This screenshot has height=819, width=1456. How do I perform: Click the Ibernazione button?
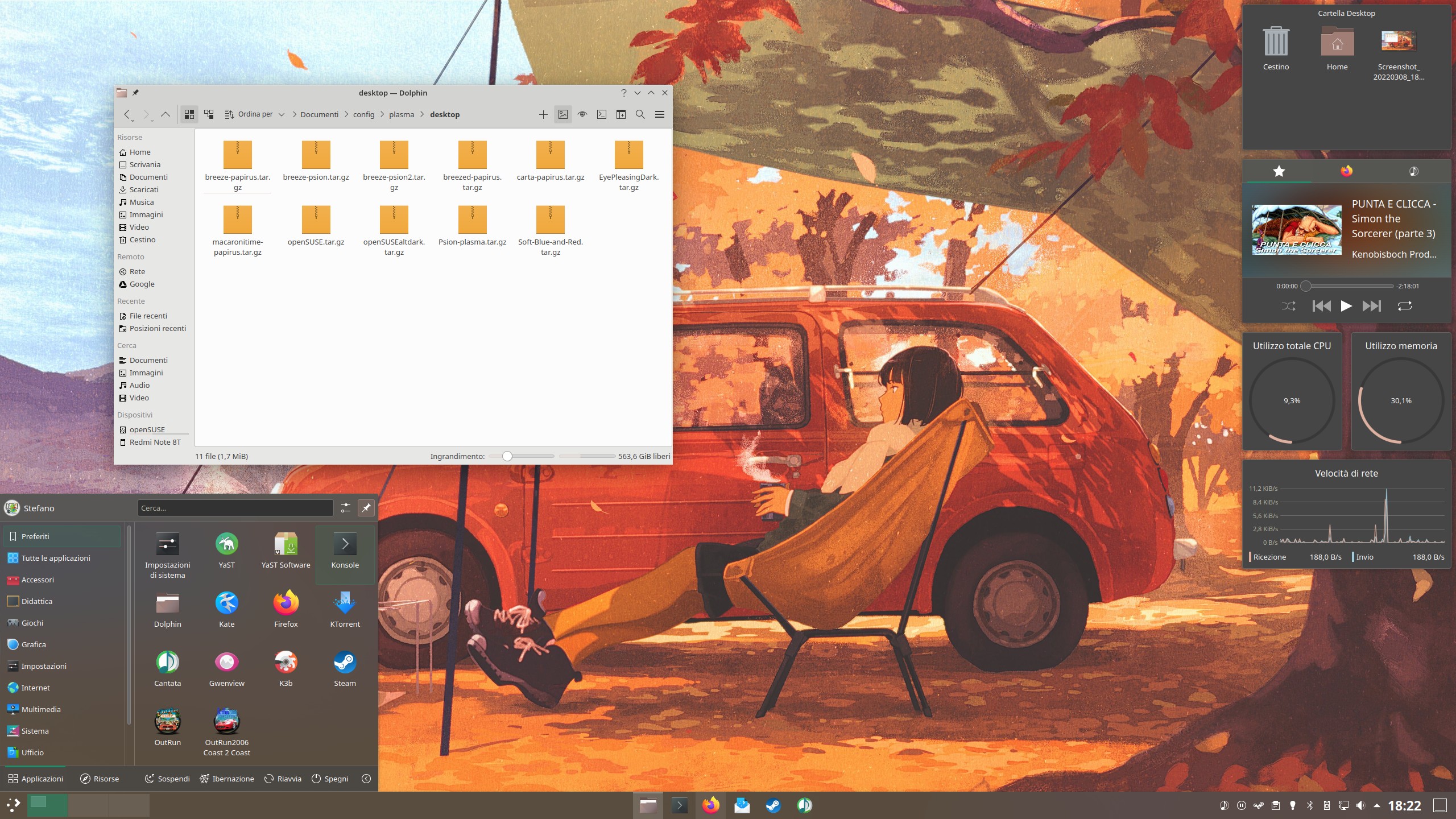coord(227,779)
